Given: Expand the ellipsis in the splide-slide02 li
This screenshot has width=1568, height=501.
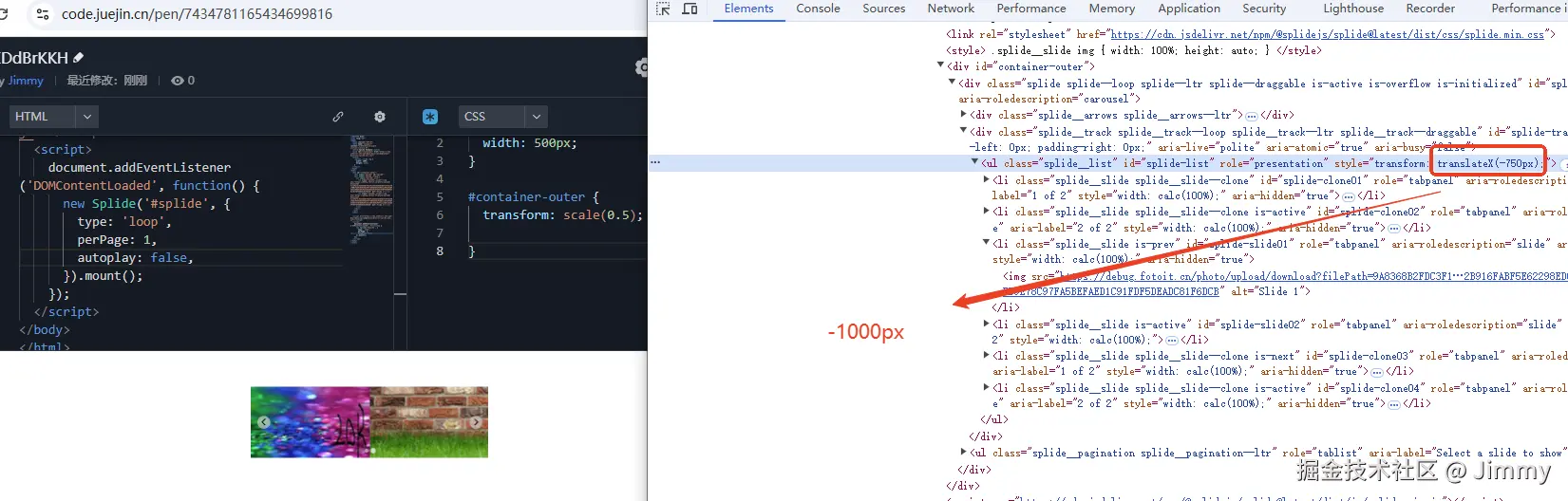Looking at the screenshot, I should (x=1172, y=340).
